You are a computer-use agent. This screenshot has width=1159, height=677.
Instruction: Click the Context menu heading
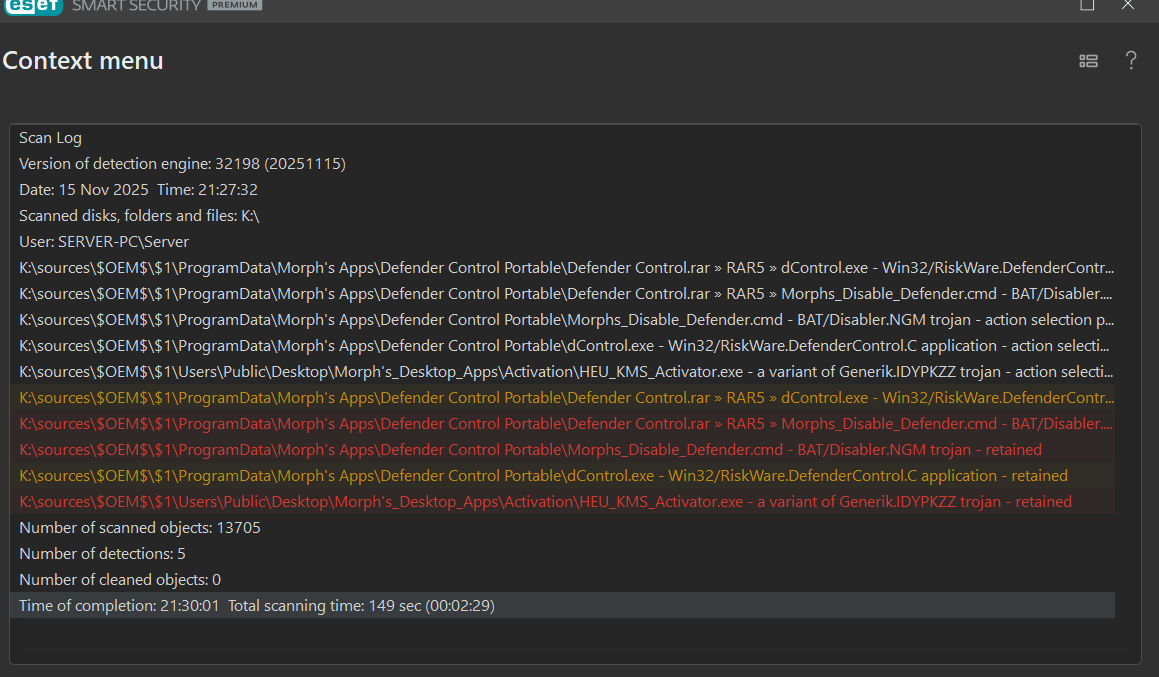(x=83, y=61)
